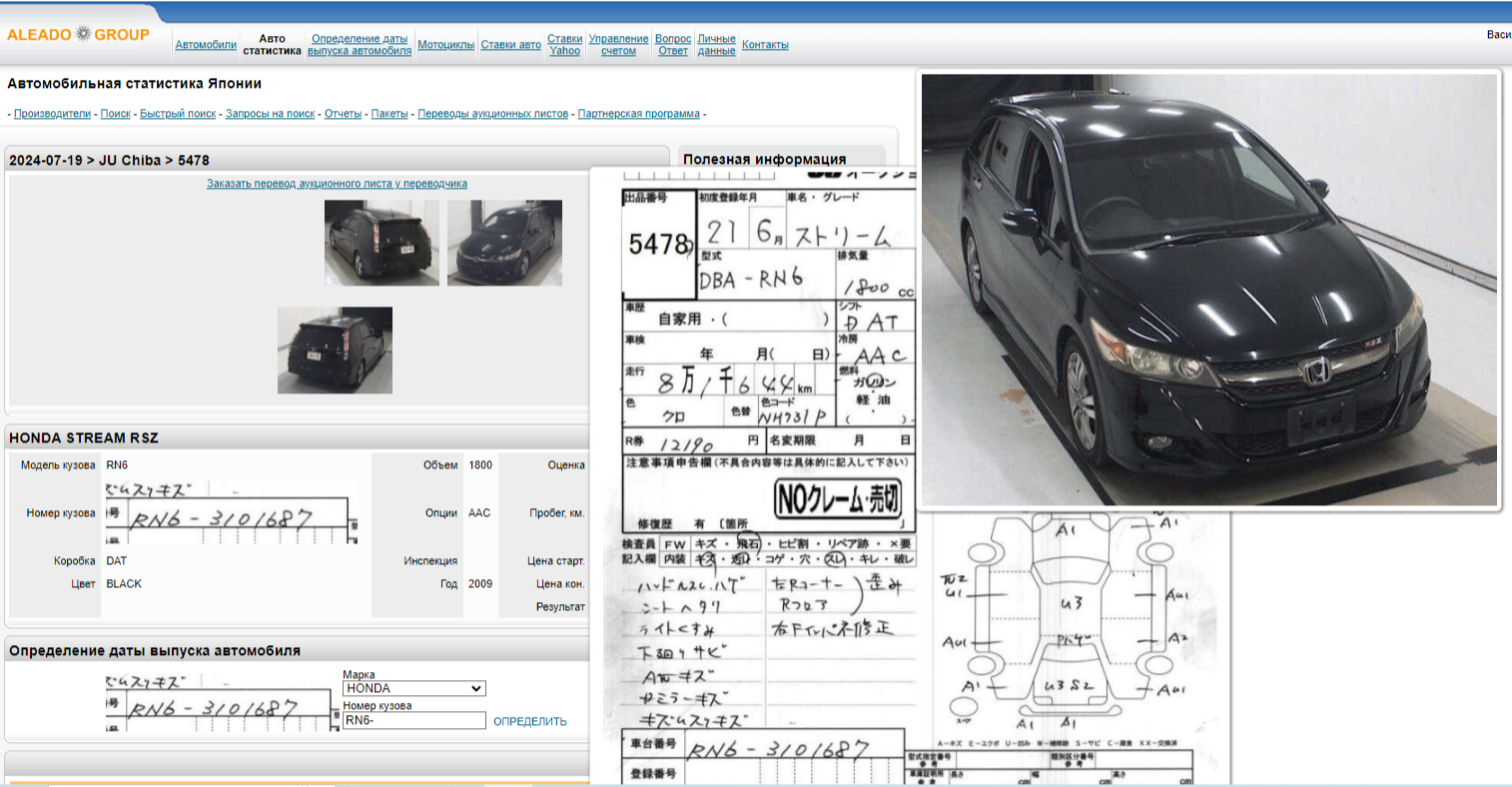Click the body model value RN6
Screen dimensions: 1512x787
[117, 465]
